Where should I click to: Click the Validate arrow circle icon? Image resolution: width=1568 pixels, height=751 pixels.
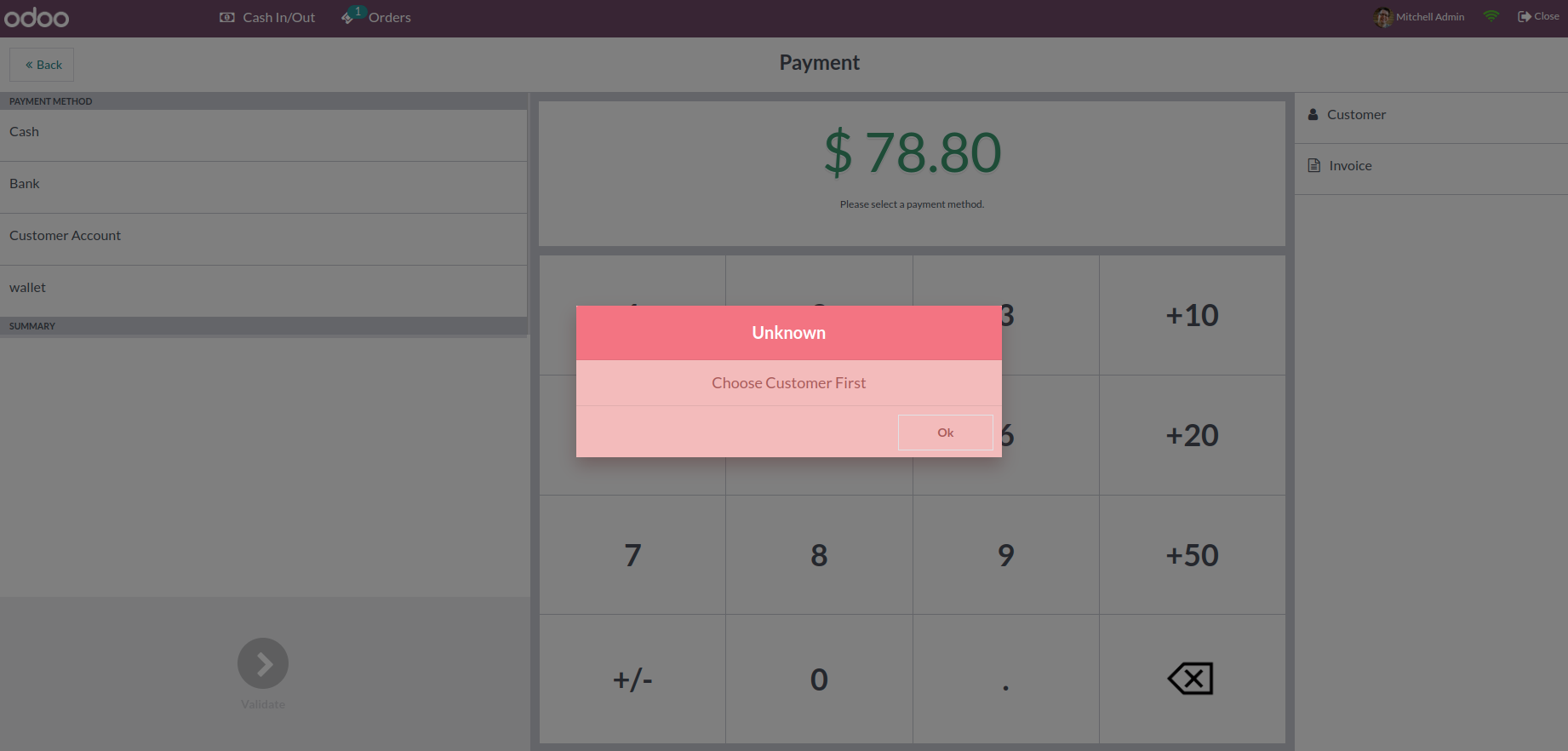coord(263,663)
